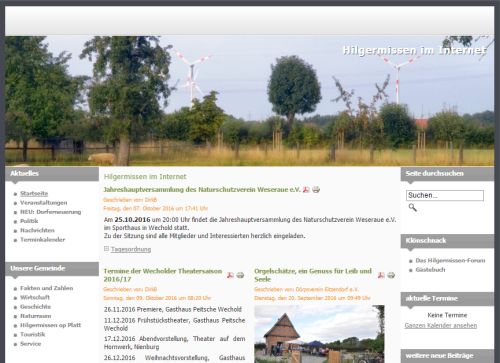The image size is (500, 363).
Task: Open PDF icon for Orgelschätze article
Action: 381,275
